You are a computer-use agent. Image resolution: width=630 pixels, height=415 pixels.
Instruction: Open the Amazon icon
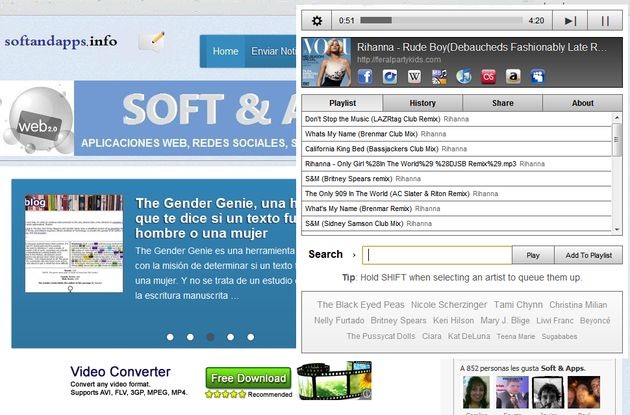coord(513,76)
